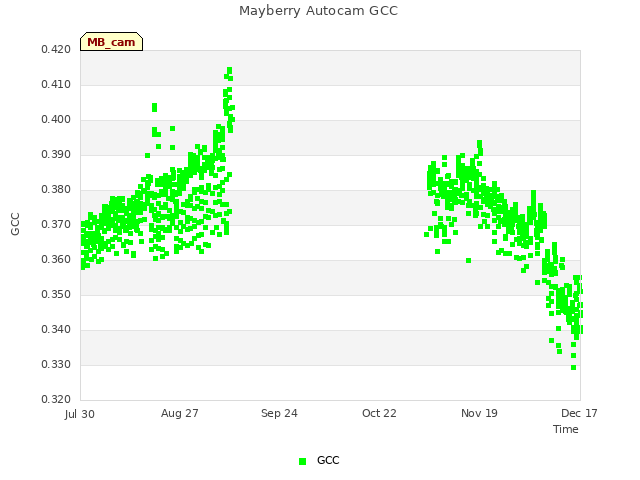Click the 0.390 y-axis label
This screenshot has width=640, height=480.
pos(56,155)
